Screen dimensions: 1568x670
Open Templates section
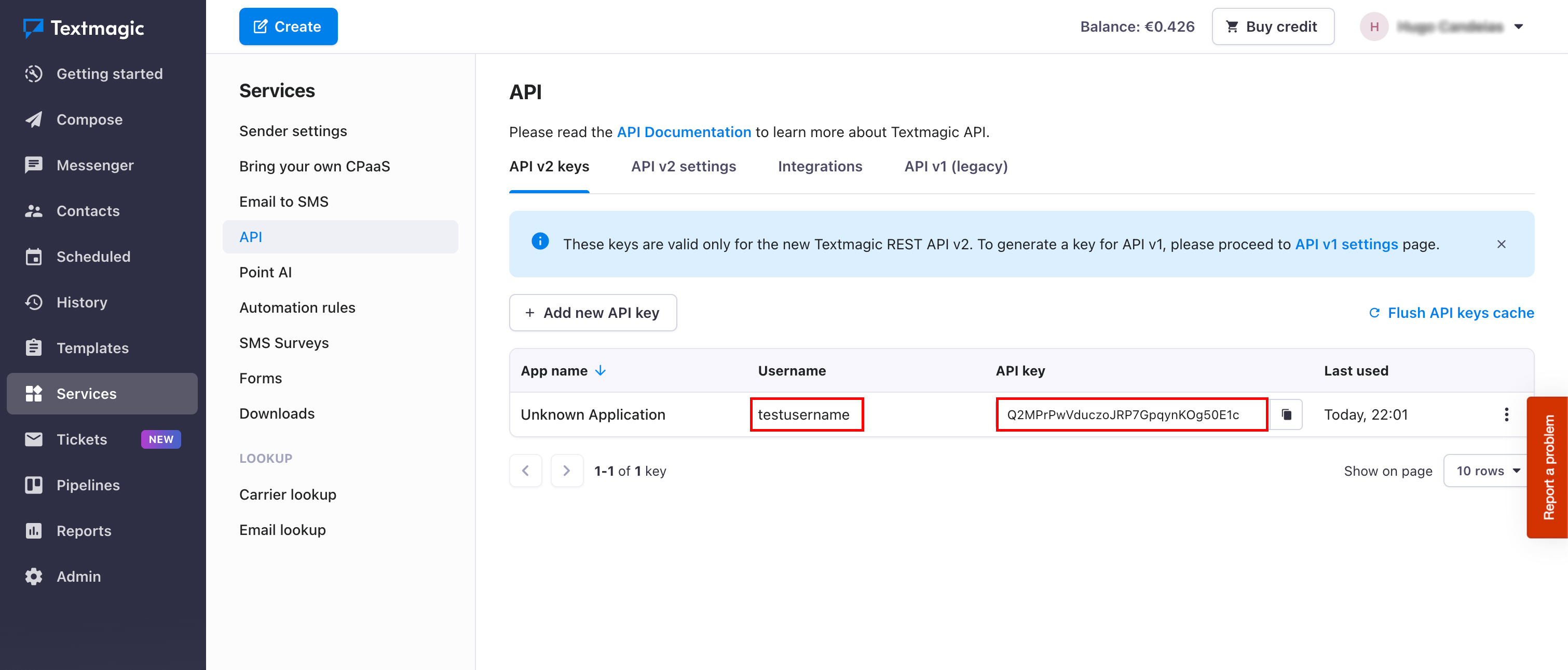[x=102, y=348]
